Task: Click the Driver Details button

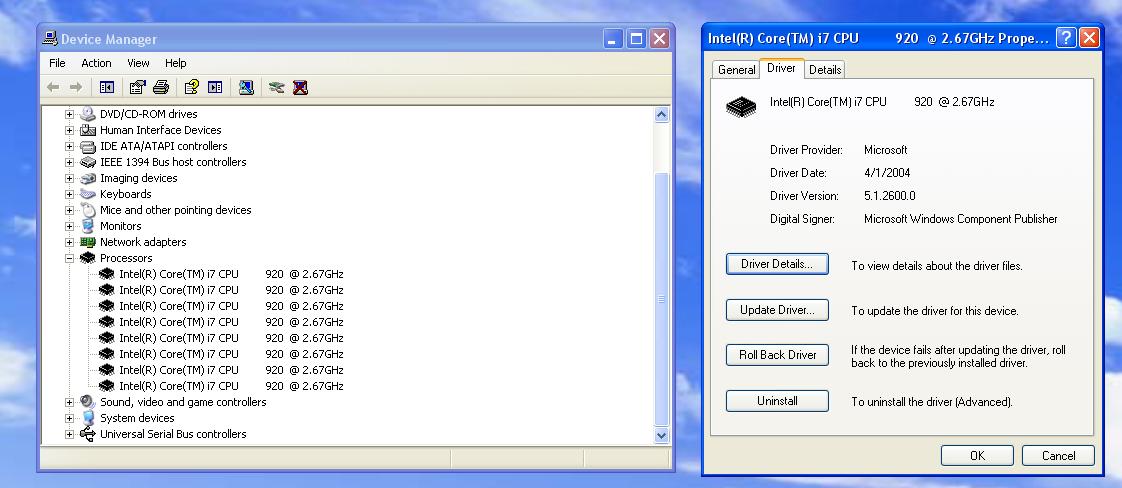Action: click(777, 265)
